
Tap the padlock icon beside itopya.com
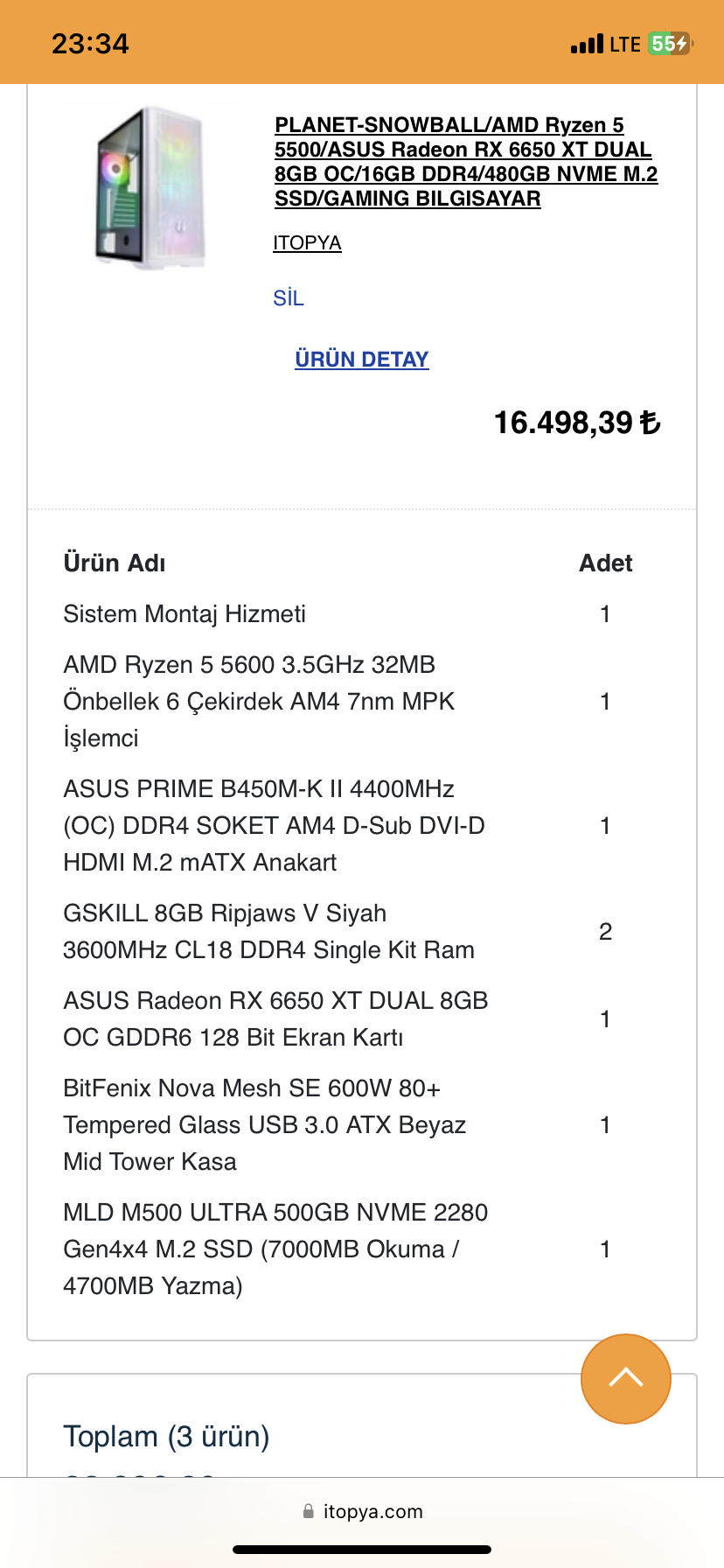click(308, 1511)
